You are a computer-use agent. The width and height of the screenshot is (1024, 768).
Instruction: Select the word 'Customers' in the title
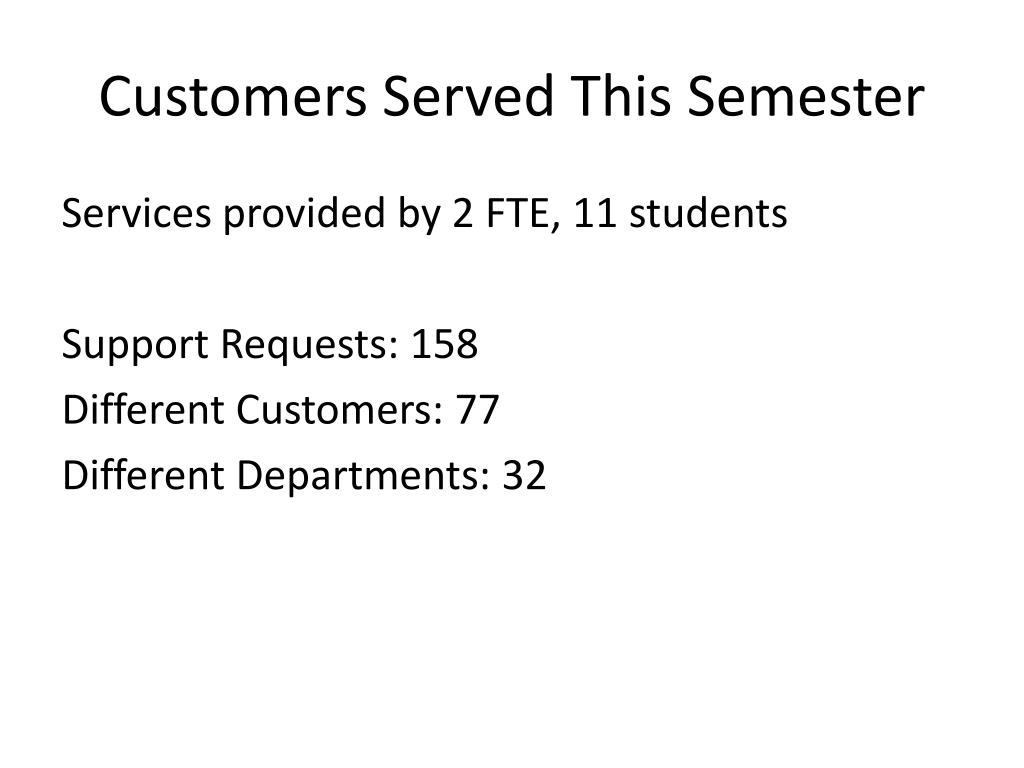(x=233, y=97)
